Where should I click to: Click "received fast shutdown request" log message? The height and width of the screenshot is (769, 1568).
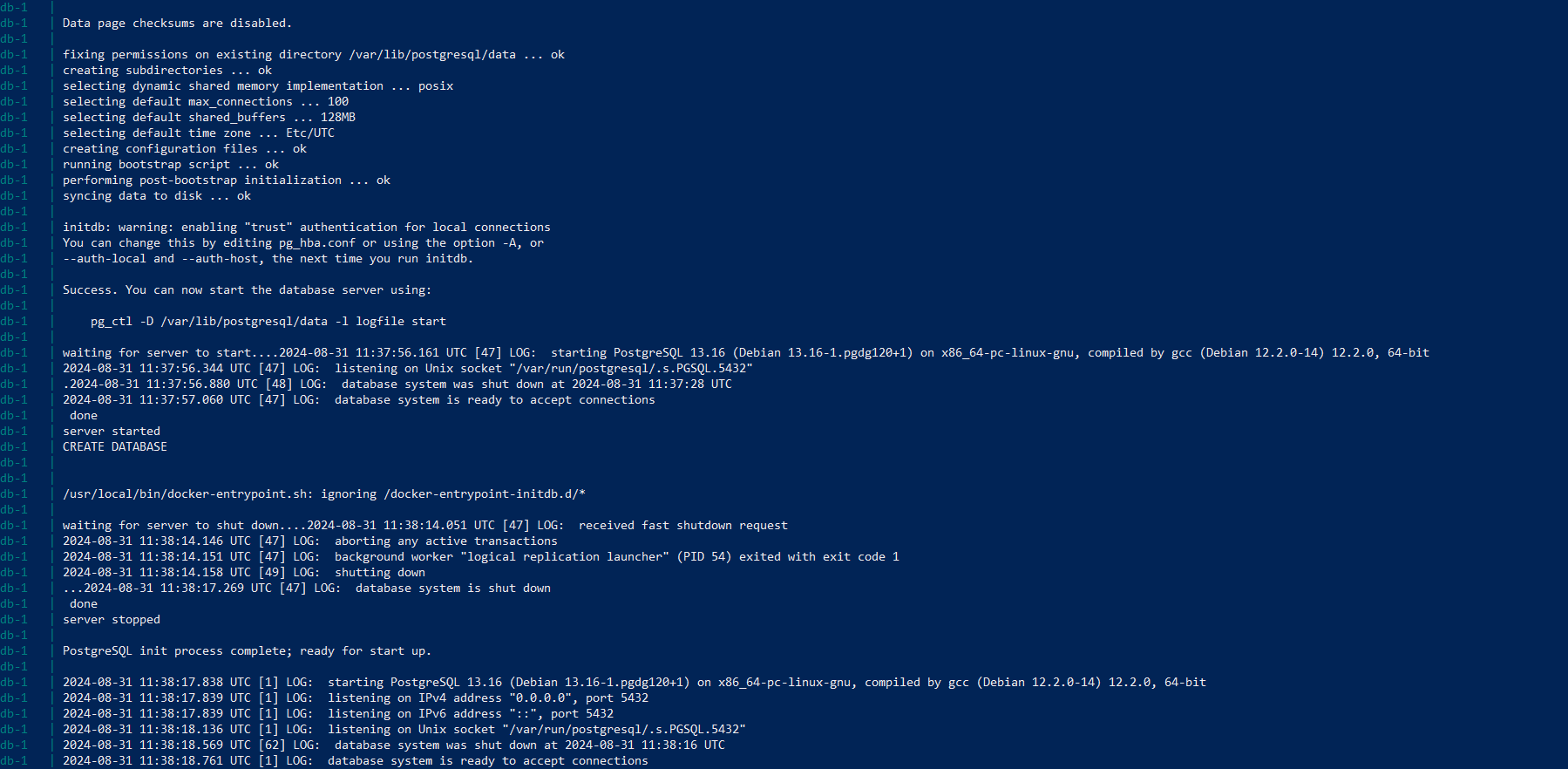pyautogui.click(x=682, y=526)
